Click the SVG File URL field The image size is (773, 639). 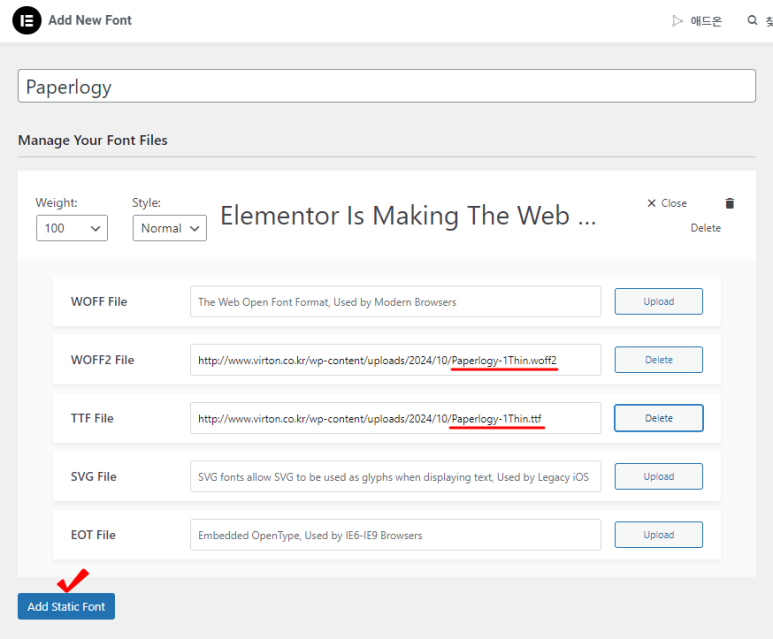[x=395, y=476]
